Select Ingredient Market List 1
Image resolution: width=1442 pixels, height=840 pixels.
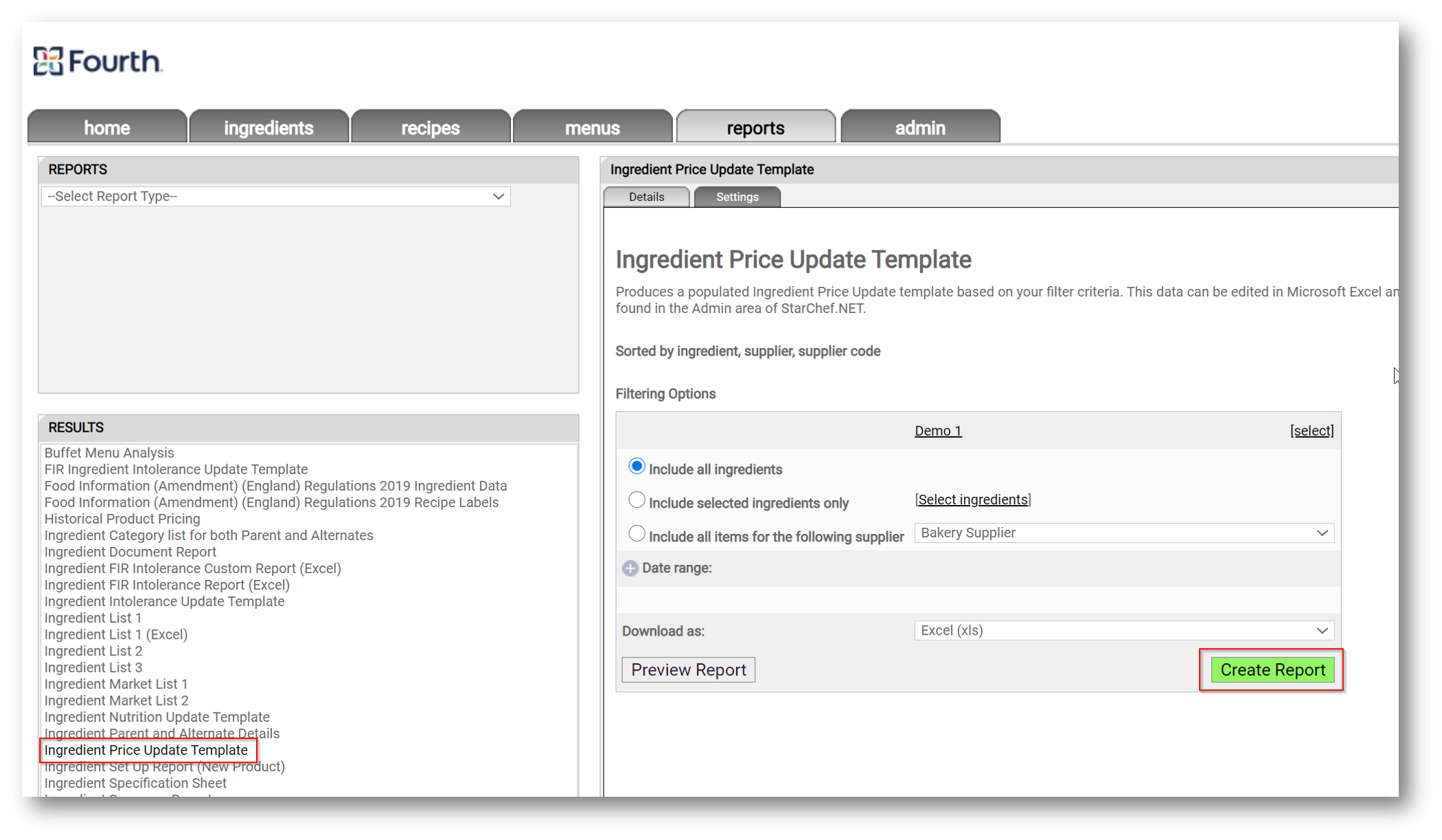[x=116, y=684]
